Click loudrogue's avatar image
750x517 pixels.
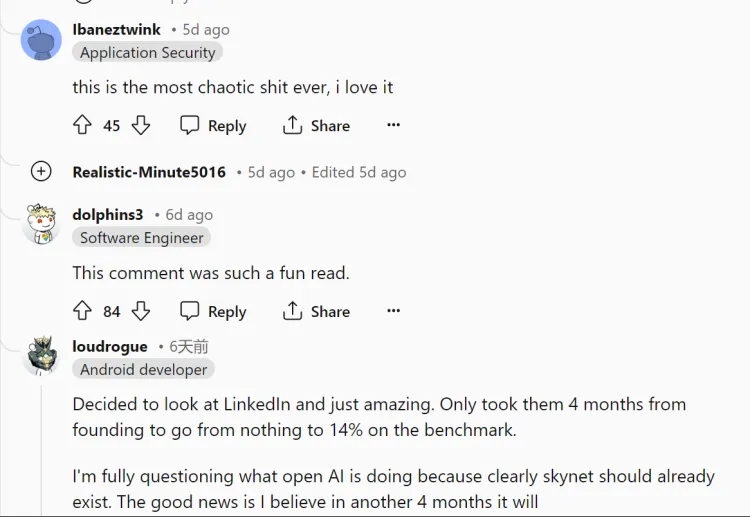click(x=42, y=356)
